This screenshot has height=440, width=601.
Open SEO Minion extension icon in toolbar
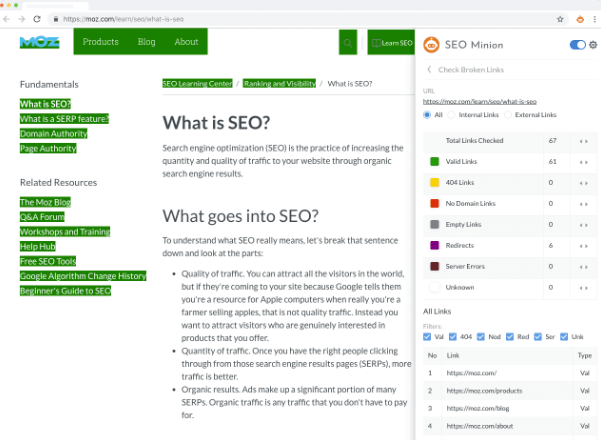tap(580, 19)
